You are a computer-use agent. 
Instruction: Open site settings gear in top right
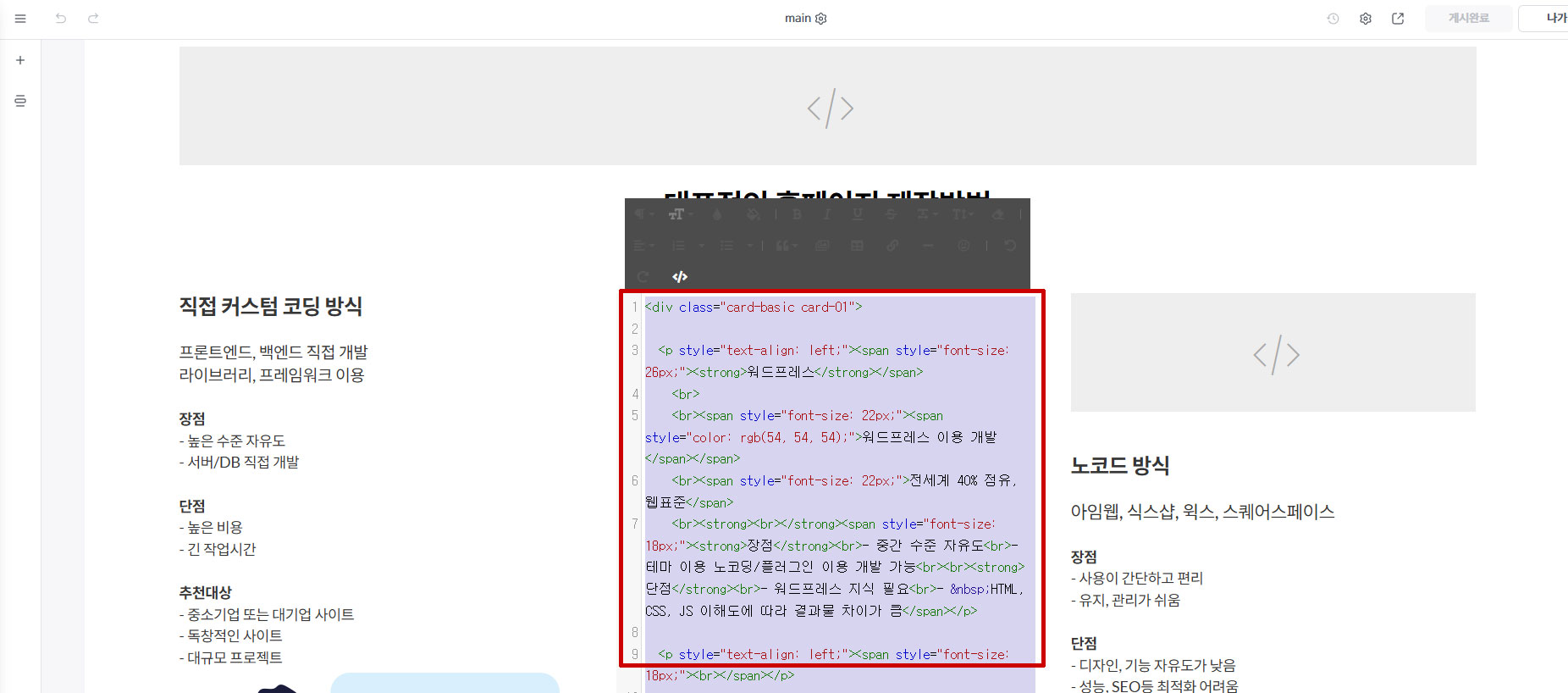(x=1366, y=19)
